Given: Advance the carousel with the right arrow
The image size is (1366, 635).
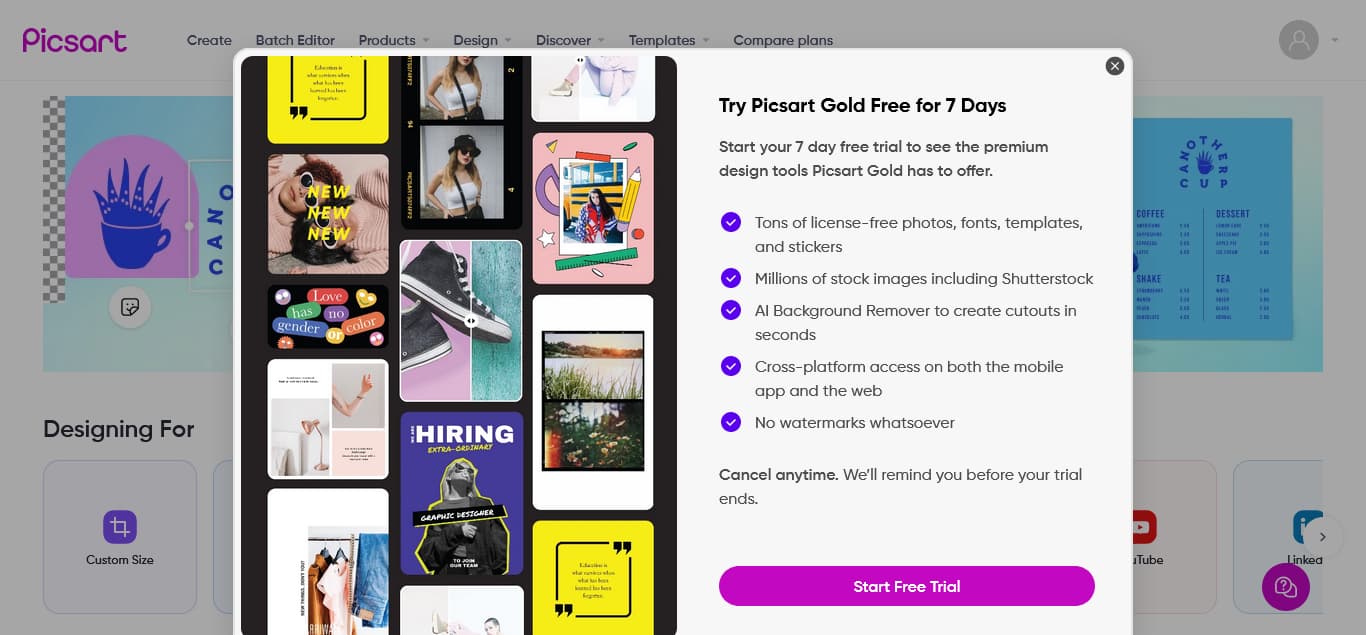Looking at the screenshot, I should click(1322, 537).
